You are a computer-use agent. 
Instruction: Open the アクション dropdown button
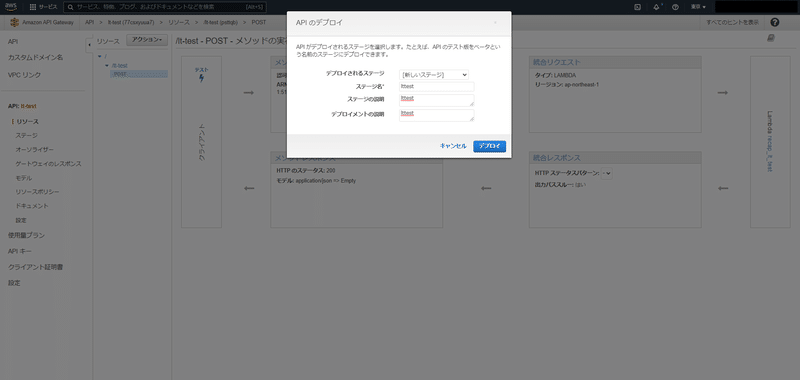pos(146,40)
